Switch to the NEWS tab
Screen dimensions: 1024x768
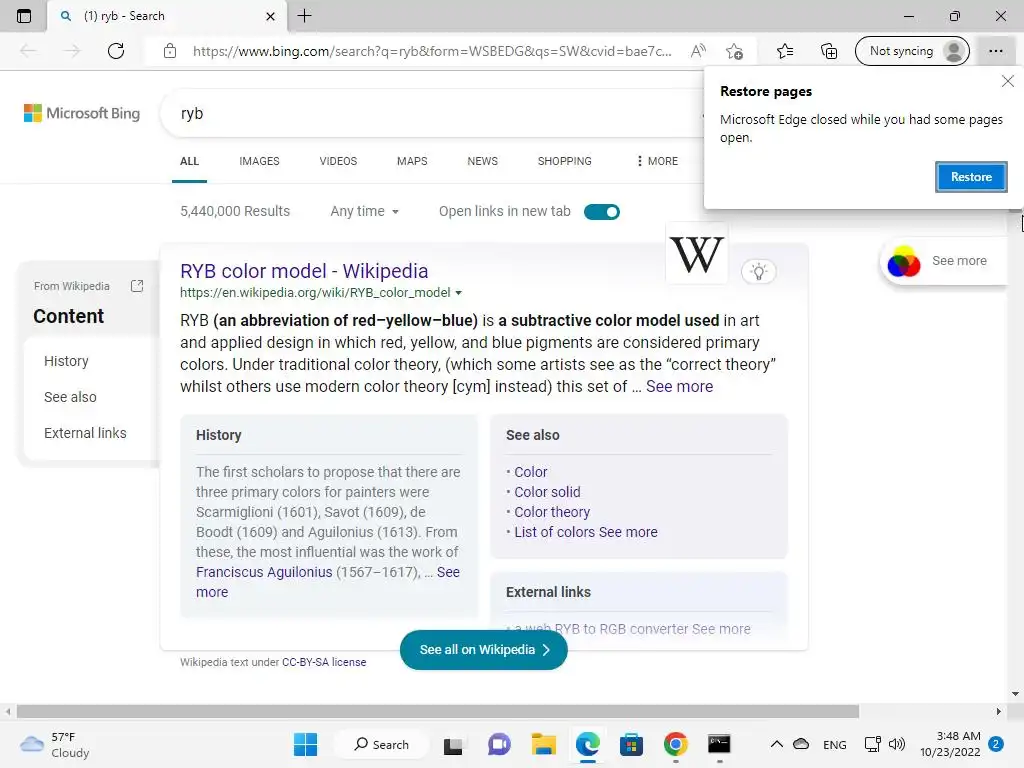tap(483, 161)
